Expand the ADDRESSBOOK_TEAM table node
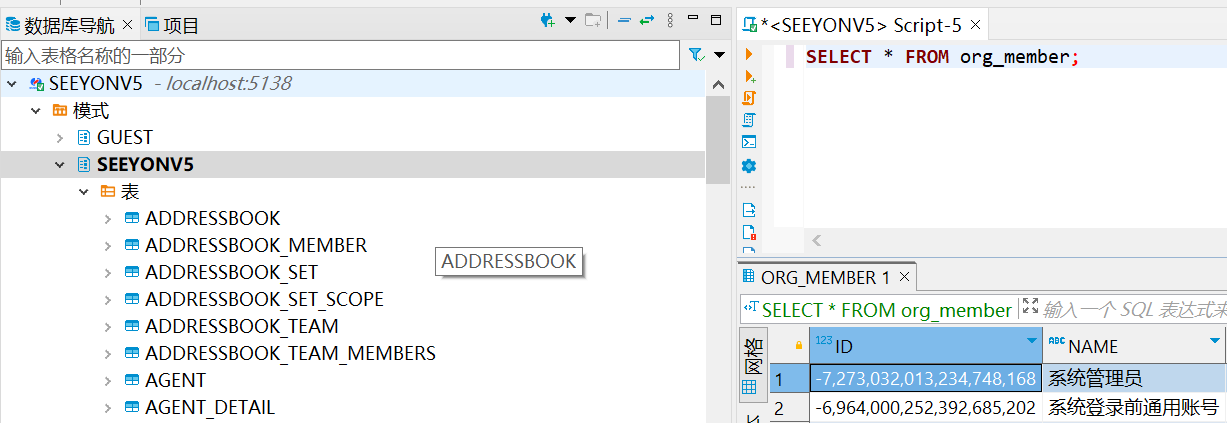 (108, 326)
